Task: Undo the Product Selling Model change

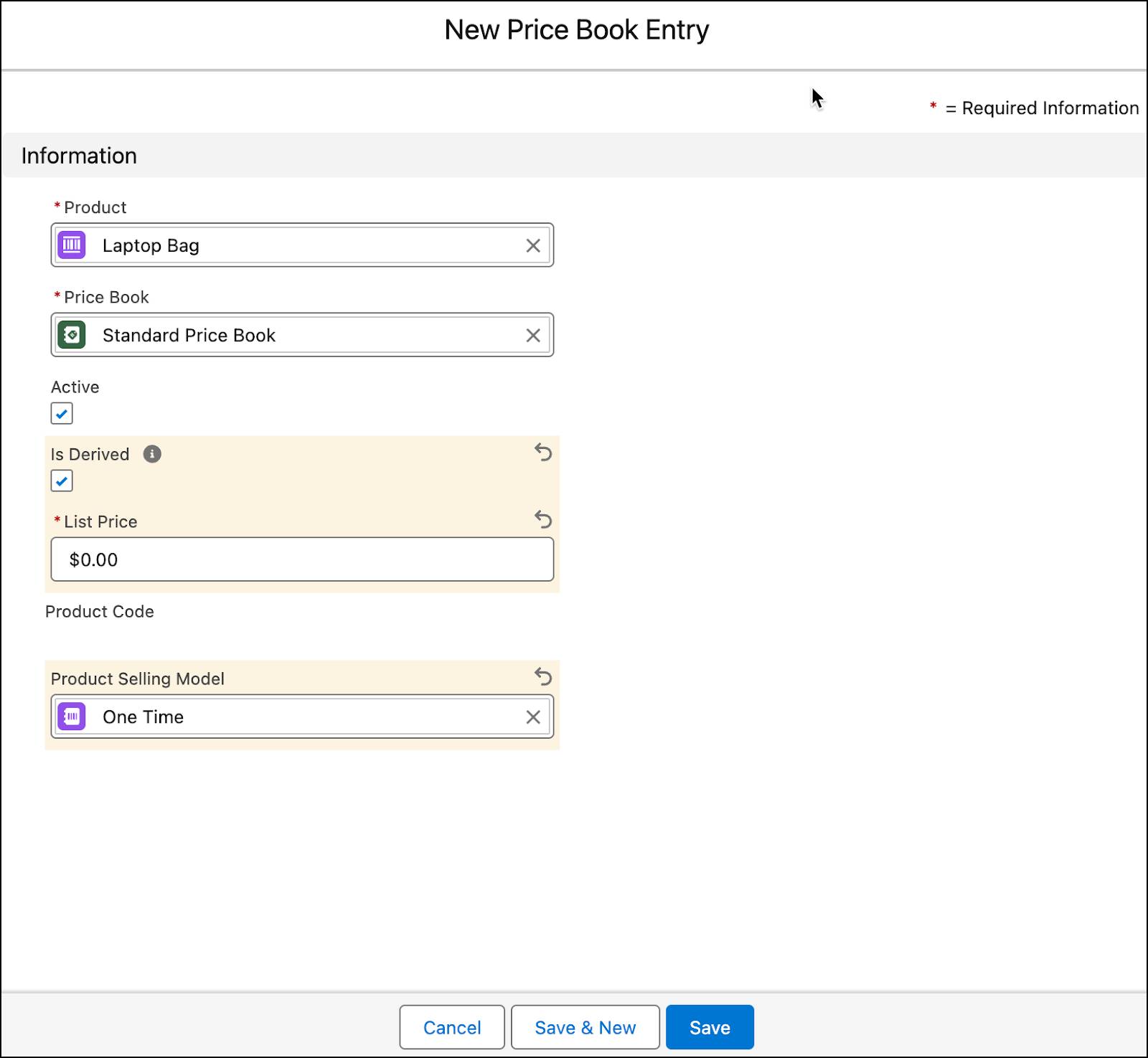Action: tap(543, 676)
